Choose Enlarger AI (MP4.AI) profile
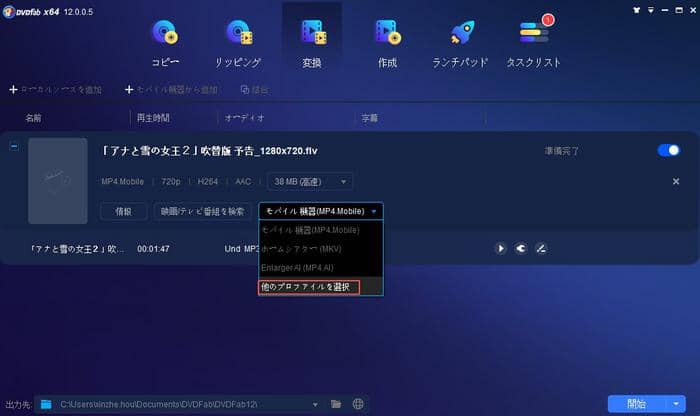Image resolution: width=700 pixels, height=416 pixels. pos(321,268)
